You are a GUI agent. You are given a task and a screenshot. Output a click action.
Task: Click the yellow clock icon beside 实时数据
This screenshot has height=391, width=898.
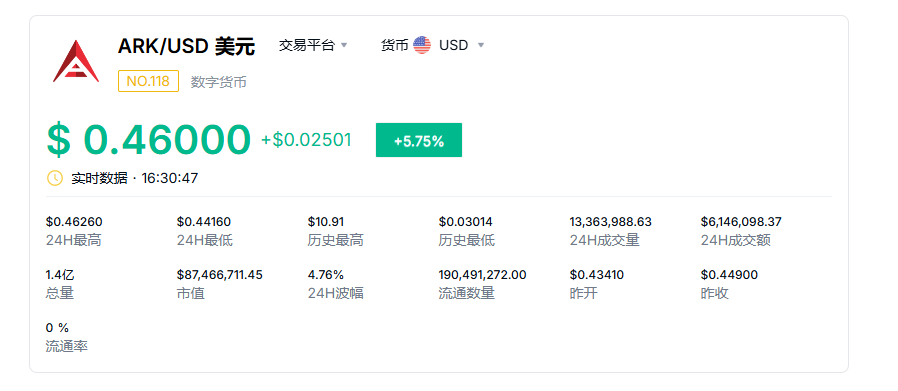(54, 178)
